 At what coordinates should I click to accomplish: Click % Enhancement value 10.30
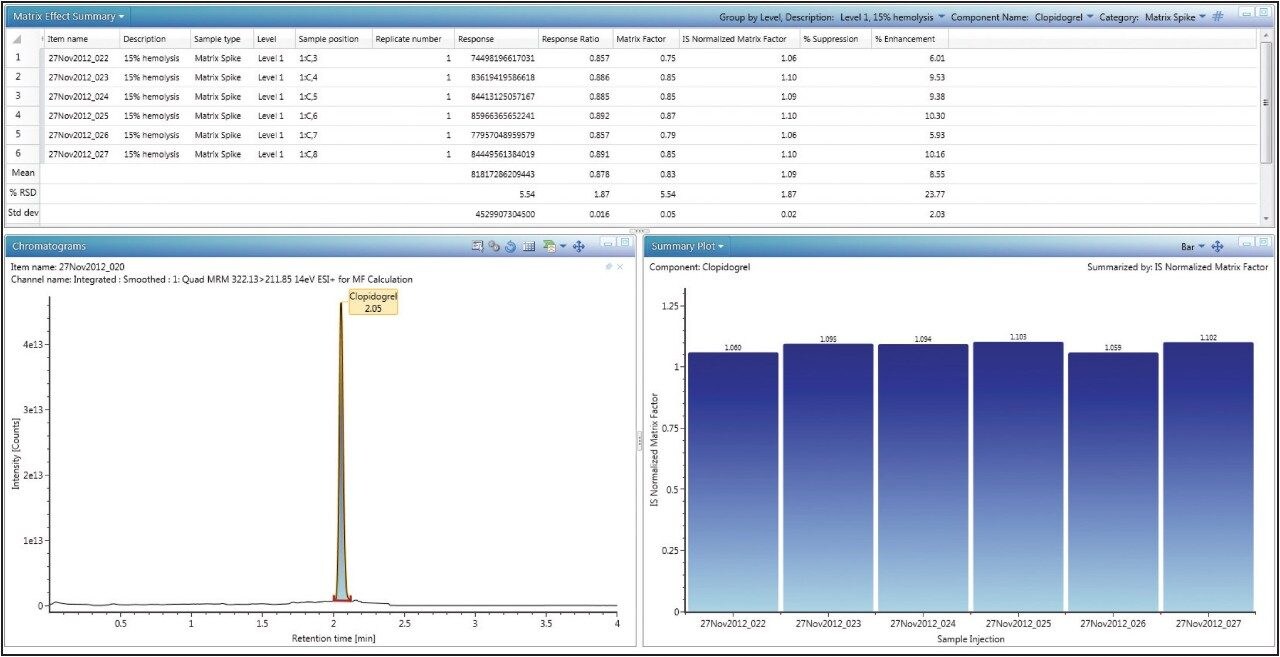tap(933, 116)
